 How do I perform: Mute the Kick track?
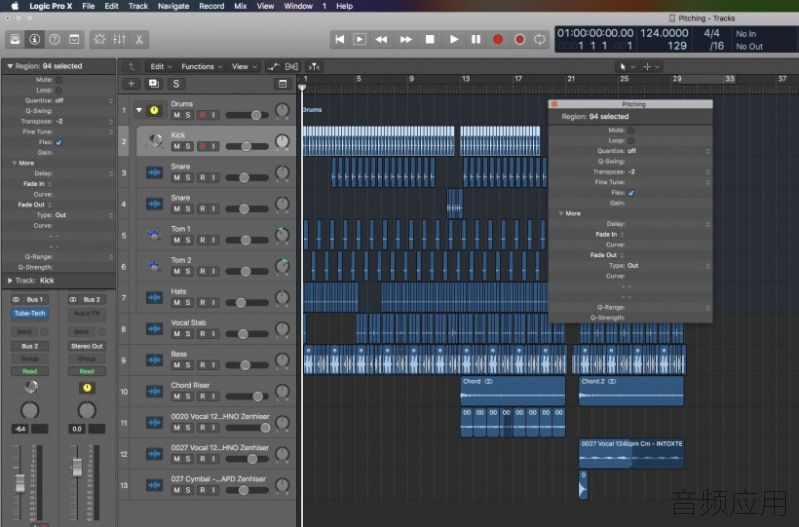[176, 146]
